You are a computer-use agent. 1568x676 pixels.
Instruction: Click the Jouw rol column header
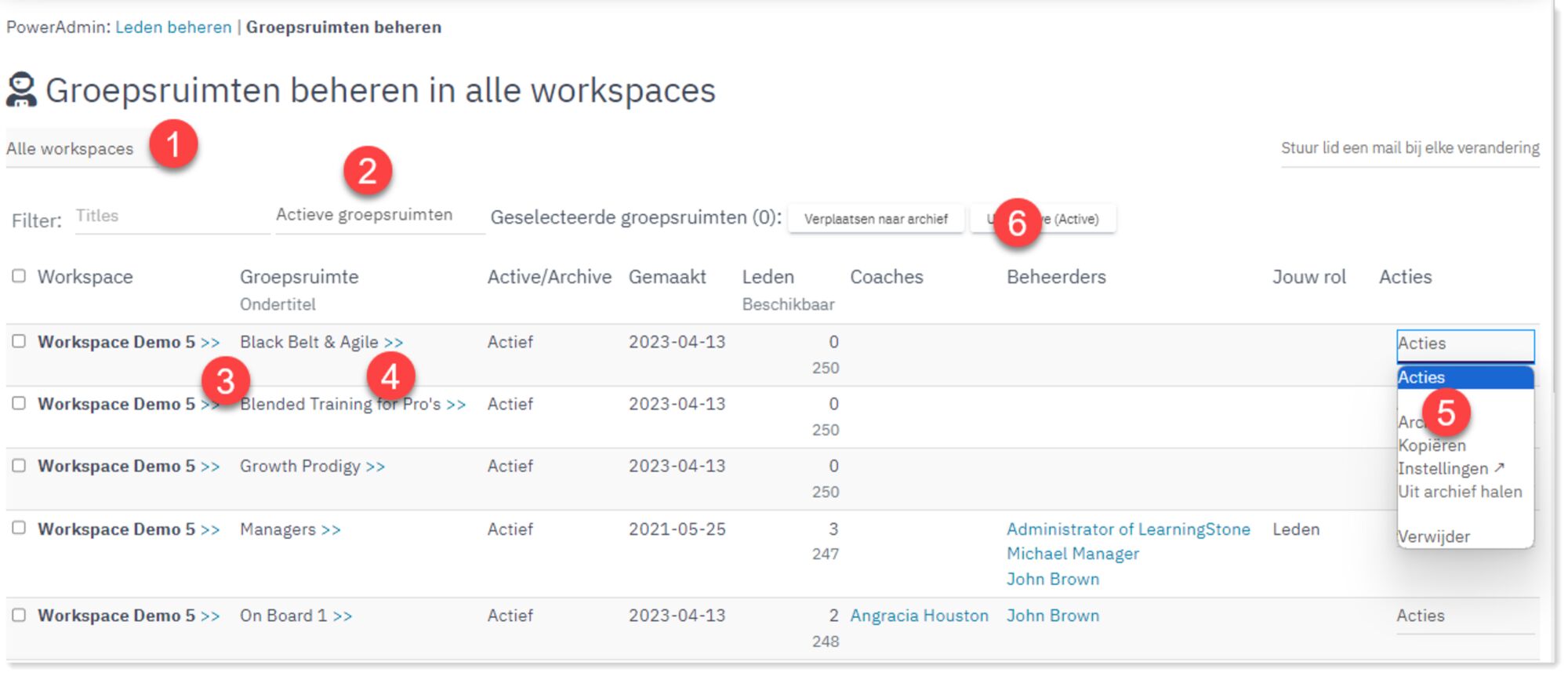coord(1309,277)
